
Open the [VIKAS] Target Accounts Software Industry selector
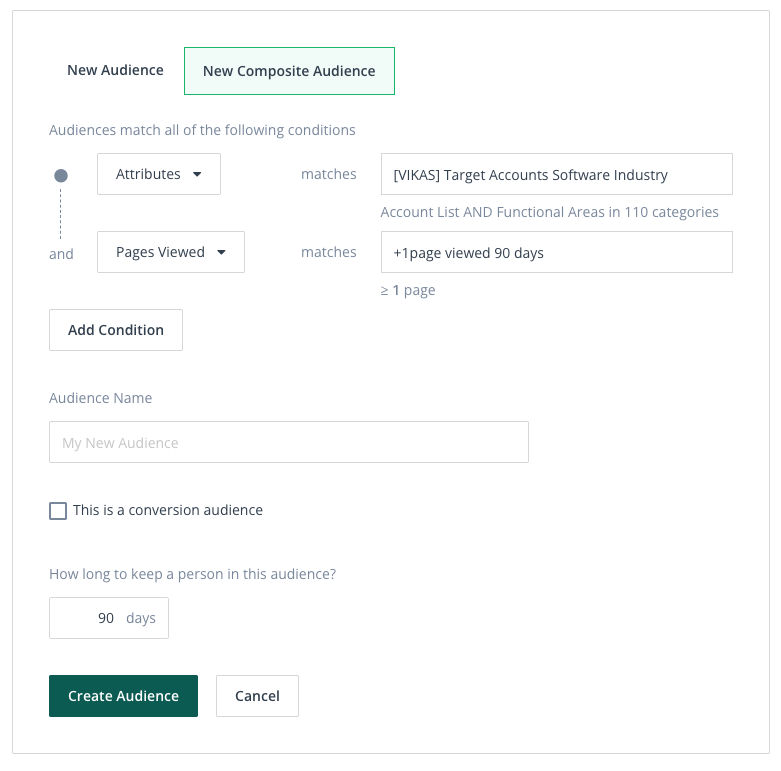[x=556, y=174]
